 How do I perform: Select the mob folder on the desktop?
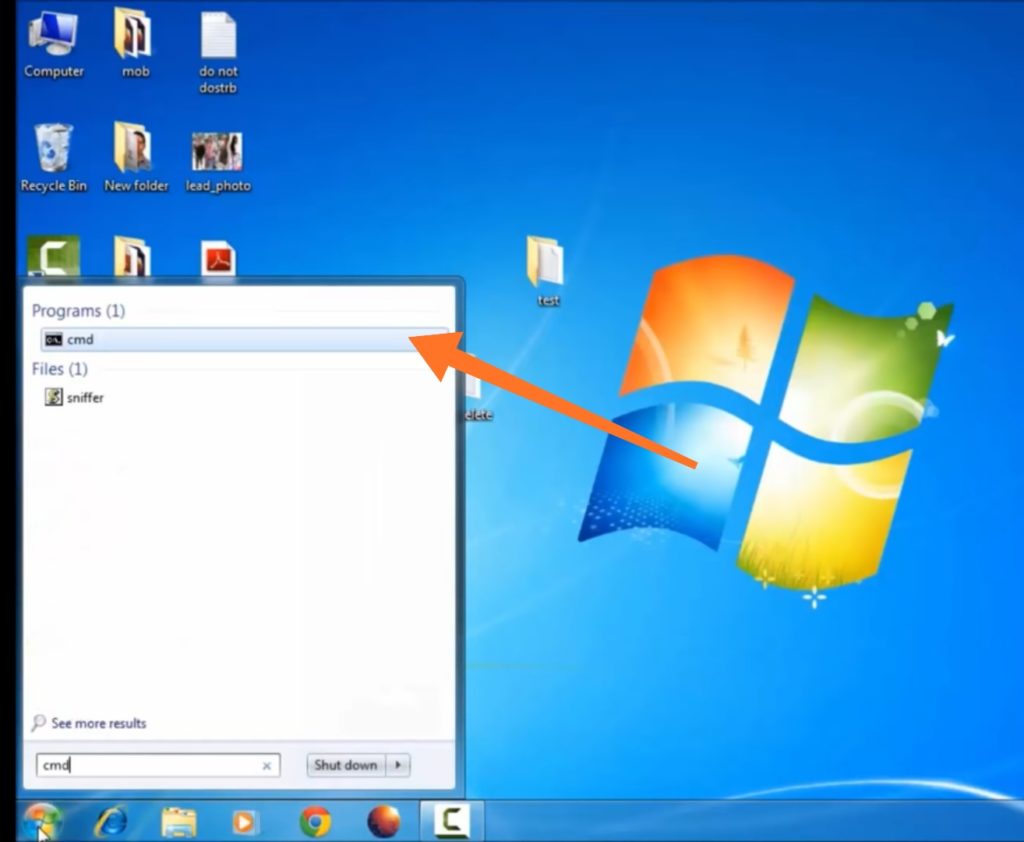(x=134, y=43)
